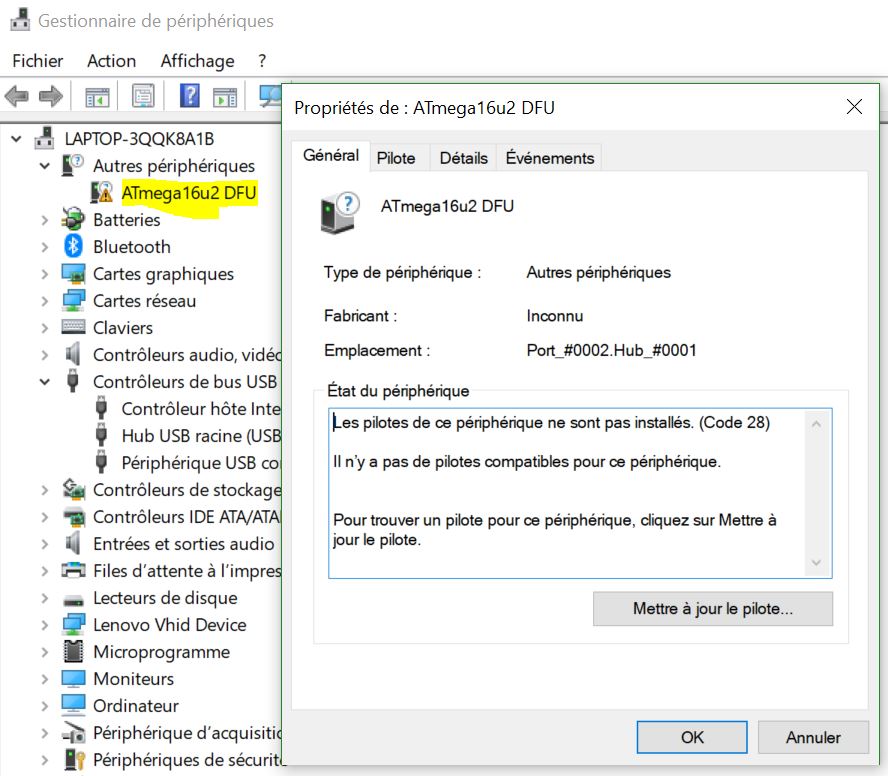Switch to the Pilote tab
888x776 pixels.
click(397, 158)
